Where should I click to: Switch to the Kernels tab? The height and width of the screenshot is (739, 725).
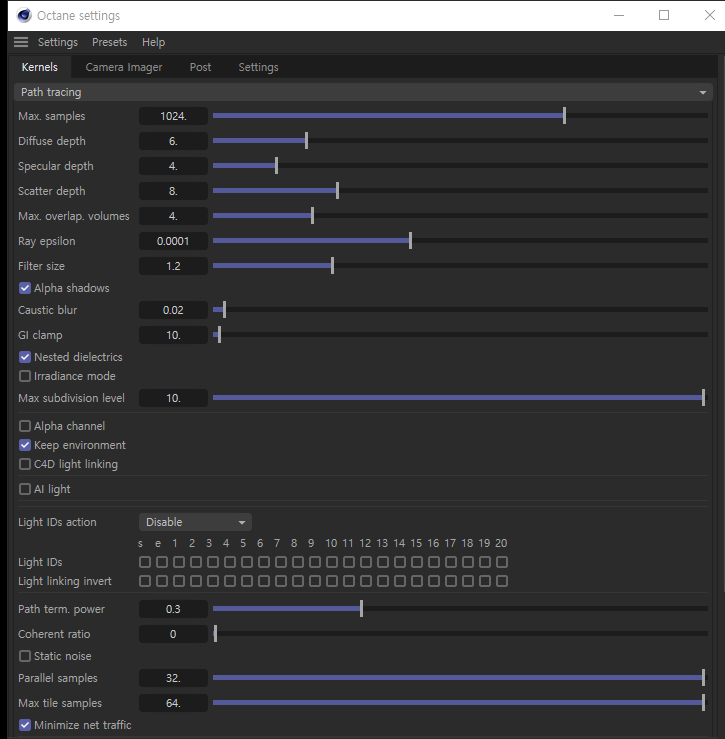point(40,67)
